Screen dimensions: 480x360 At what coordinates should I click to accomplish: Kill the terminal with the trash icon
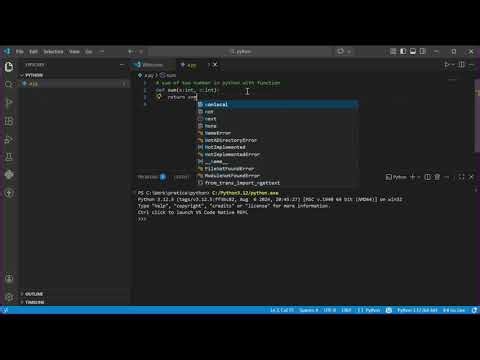(437, 177)
